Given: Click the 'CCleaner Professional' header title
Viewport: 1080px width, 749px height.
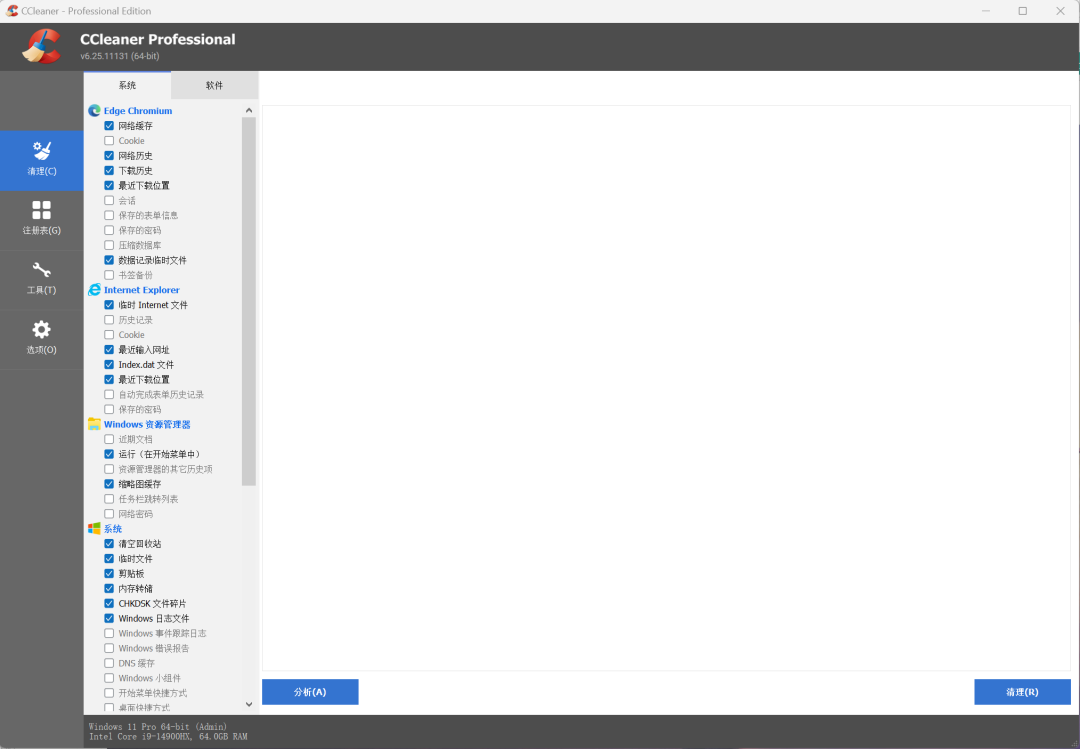Looking at the screenshot, I should pyautogui.click(x=158, y=39).
